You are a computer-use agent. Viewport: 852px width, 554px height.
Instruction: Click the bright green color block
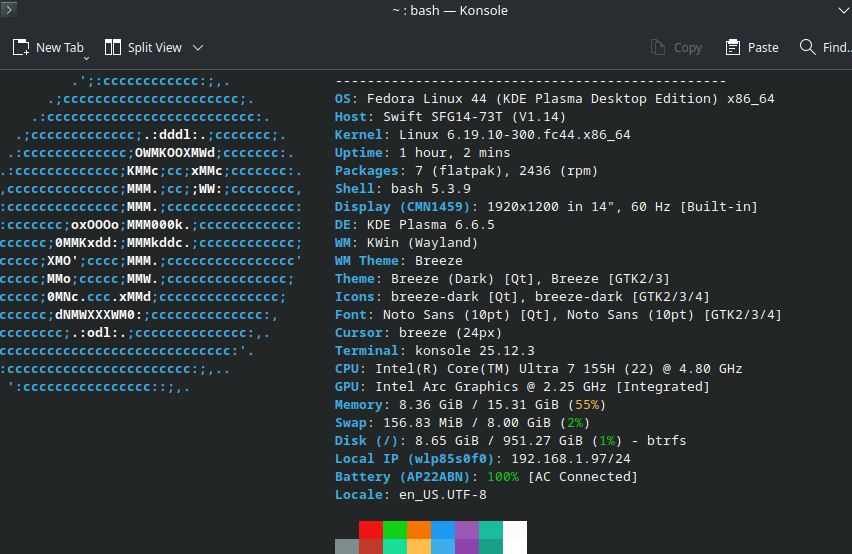tap(395, 530)
